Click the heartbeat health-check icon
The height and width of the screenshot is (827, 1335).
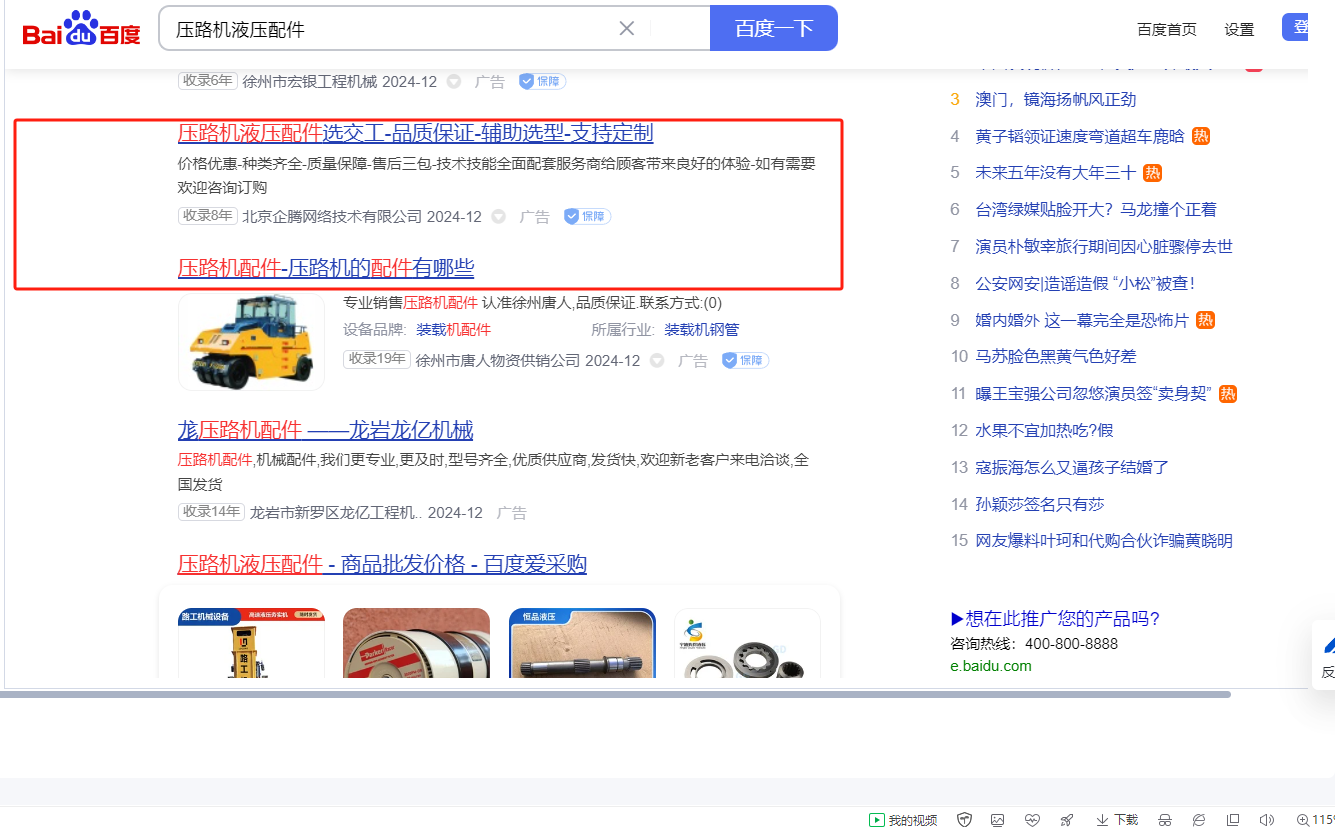(1031, 820)
